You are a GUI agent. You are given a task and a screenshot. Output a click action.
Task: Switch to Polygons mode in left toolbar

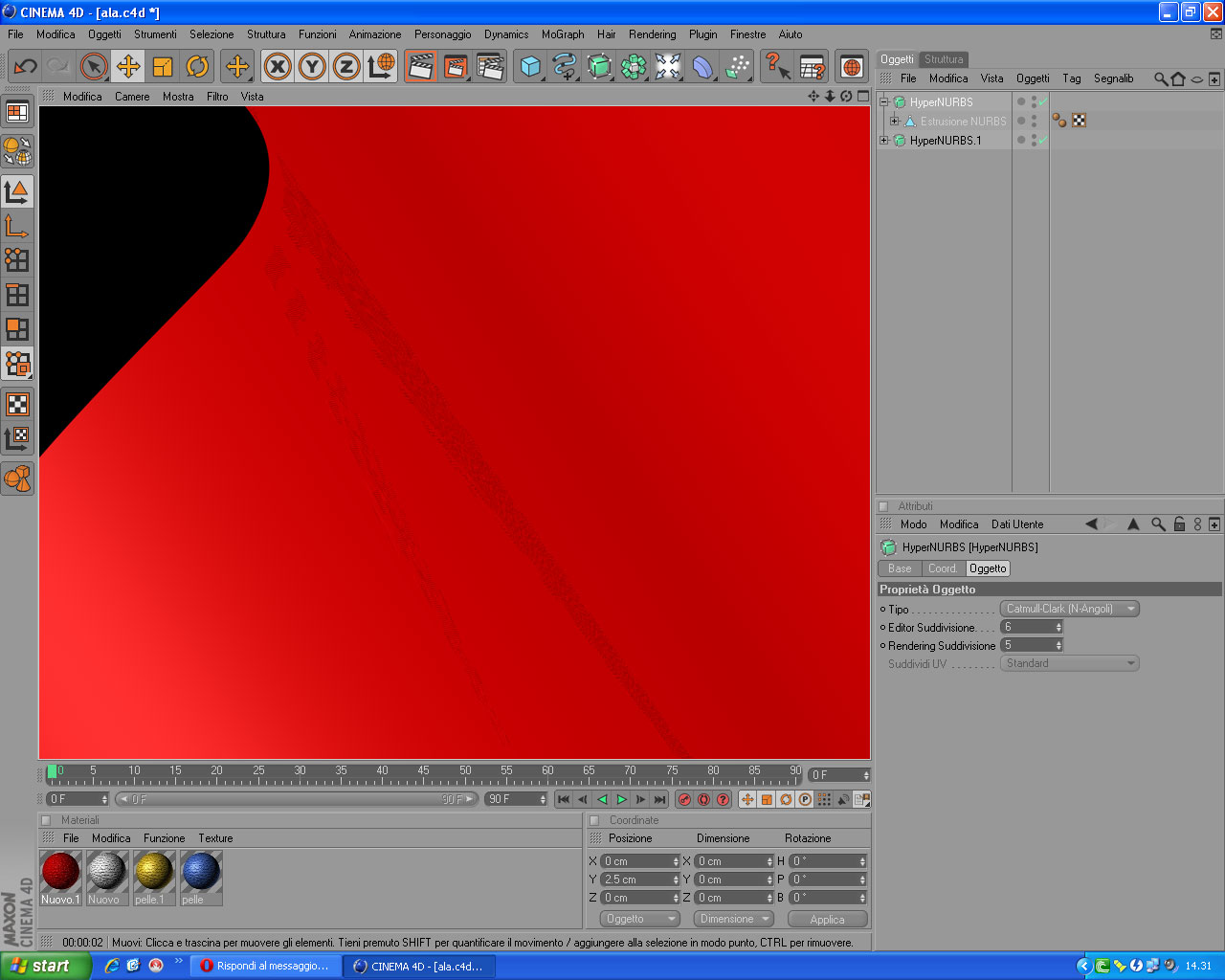coord(17,329)
